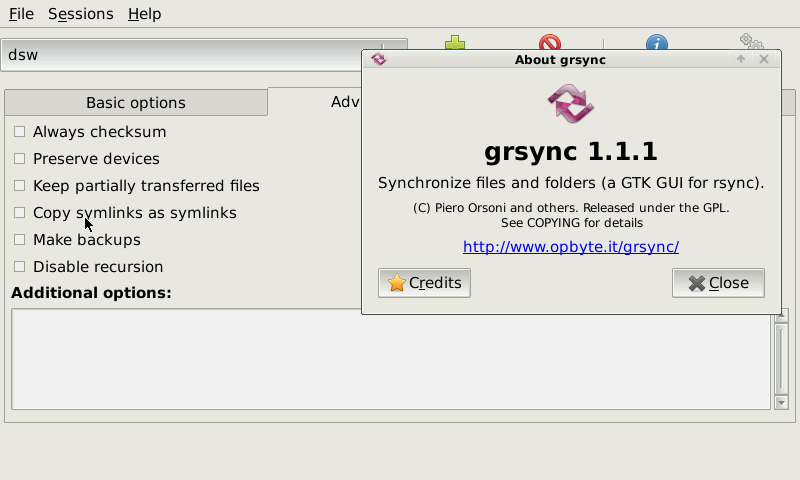Click the large grsync logo in About dialog
The width and height of the screenshot is (800, 480).
coord(571,104)
